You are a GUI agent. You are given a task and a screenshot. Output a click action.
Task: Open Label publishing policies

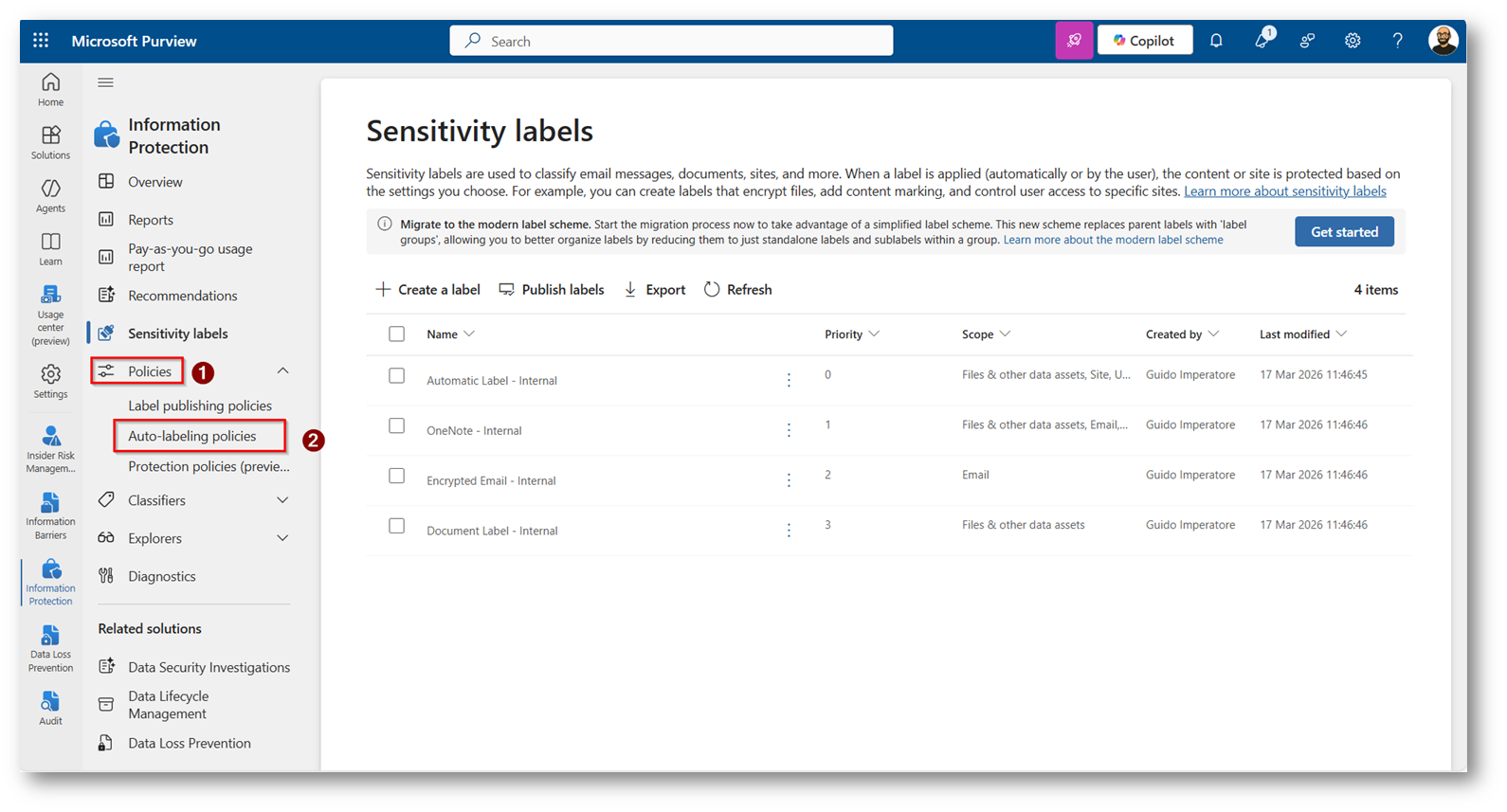click(200, 406)
